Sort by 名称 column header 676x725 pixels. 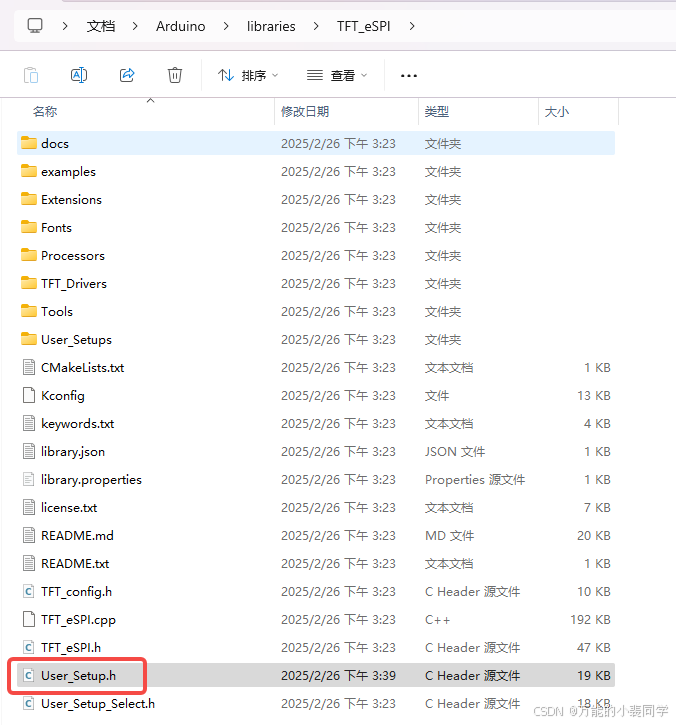(45, 111)
